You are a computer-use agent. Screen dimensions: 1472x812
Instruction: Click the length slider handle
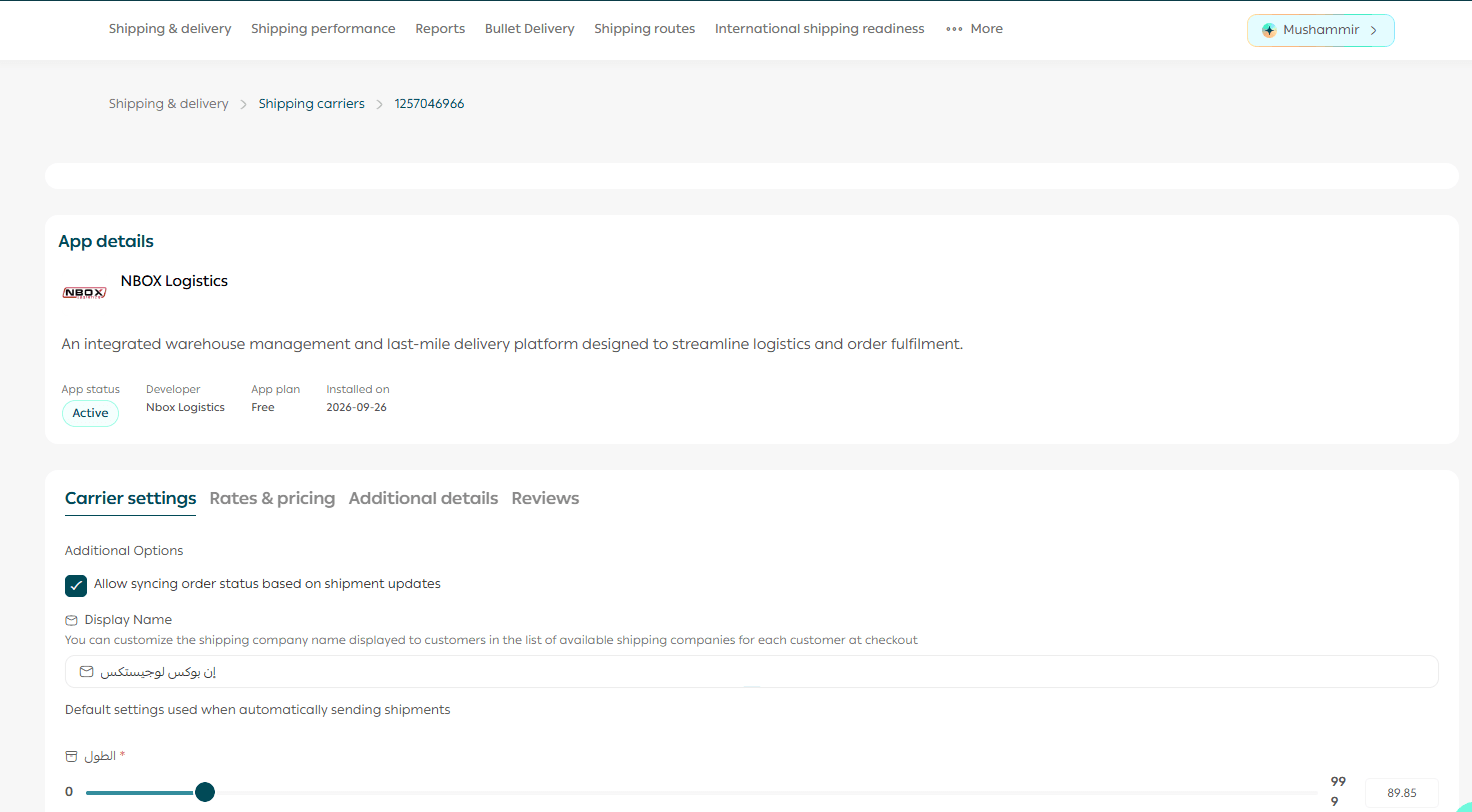point(205,792)
